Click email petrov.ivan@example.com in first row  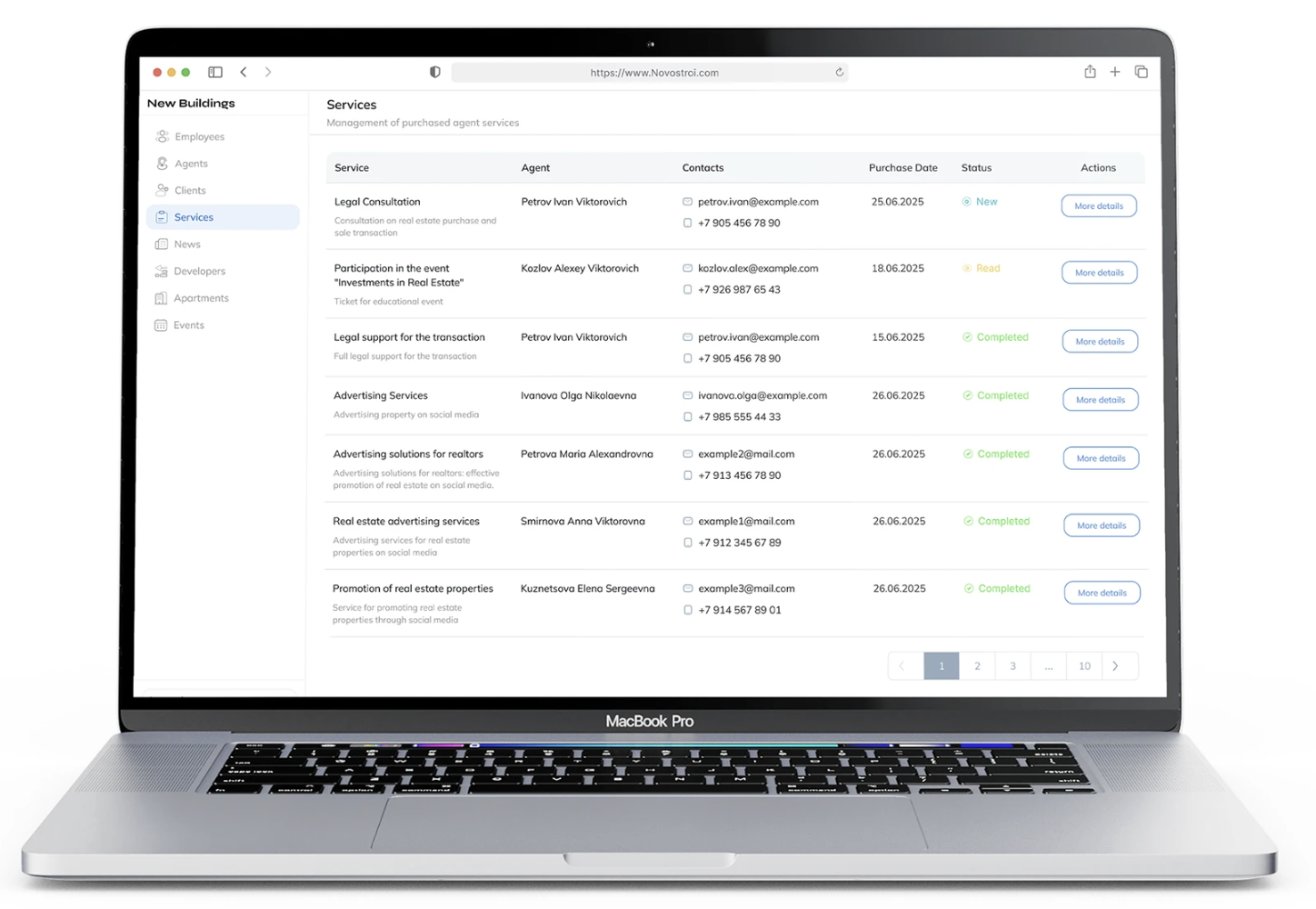tap(758, 202)
